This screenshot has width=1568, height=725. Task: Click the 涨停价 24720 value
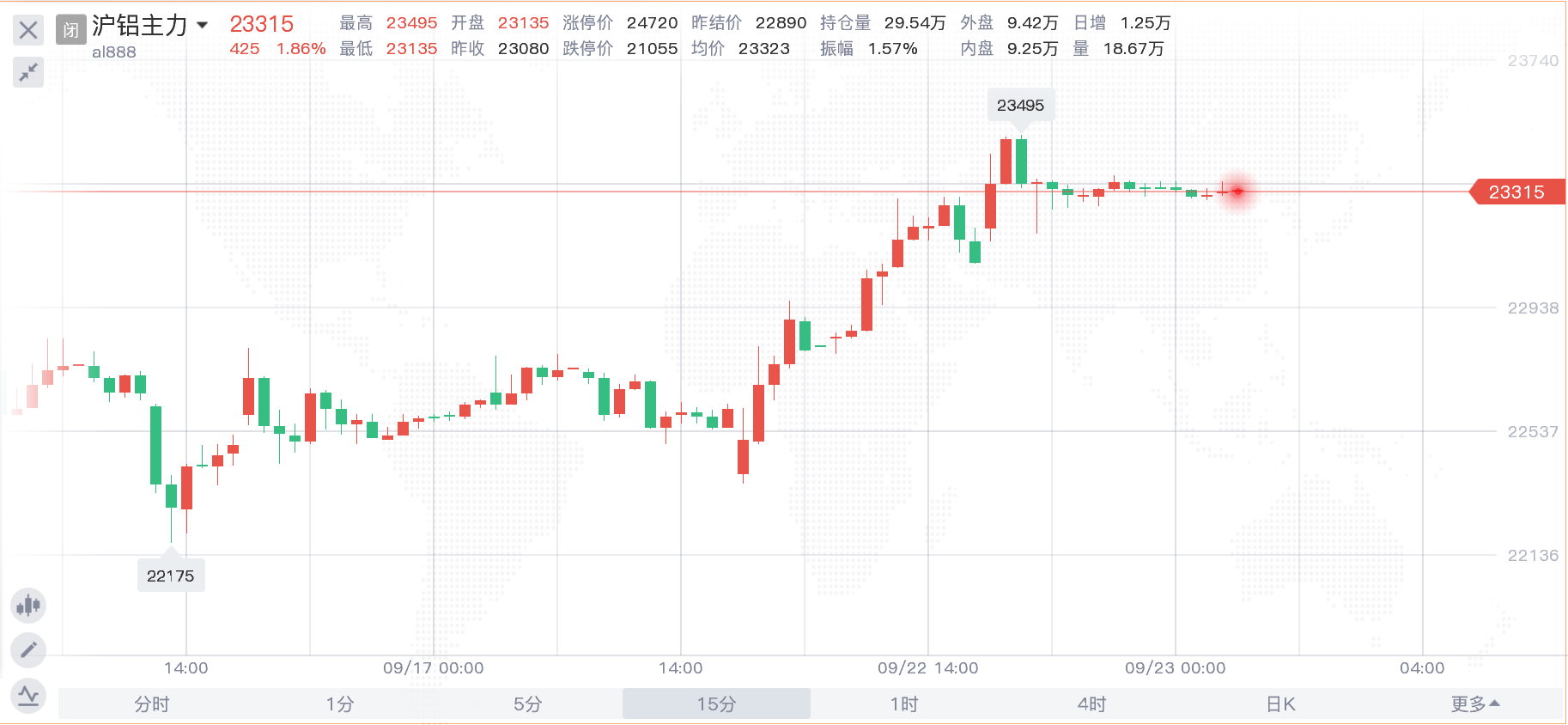coord(652,23)
